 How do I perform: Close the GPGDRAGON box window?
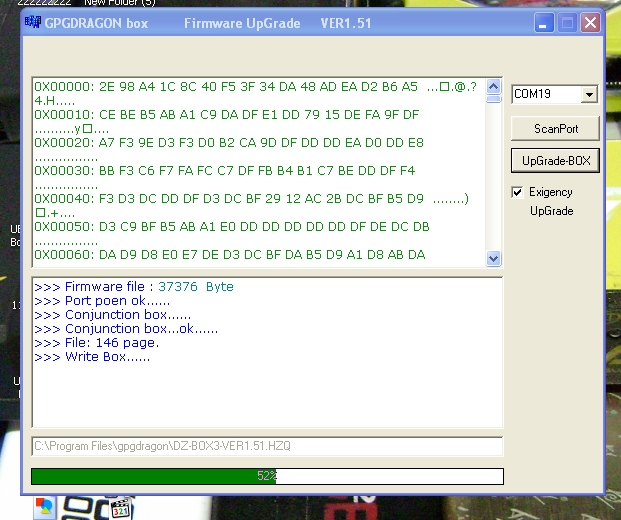pyautogui.click(x=590, y=23)
